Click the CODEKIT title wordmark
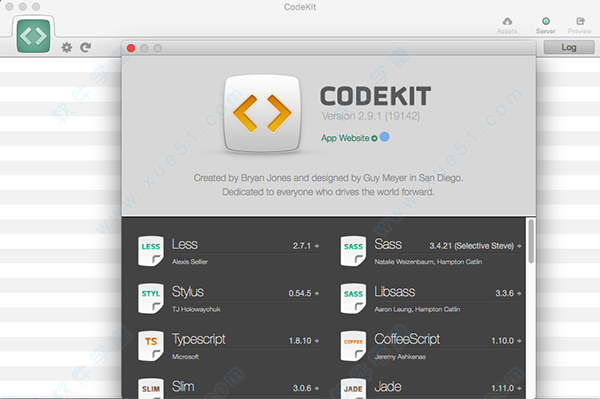Image resolution: width=600 pixels, height=399 pixels. pyautogui.click(x=375, y=96)
